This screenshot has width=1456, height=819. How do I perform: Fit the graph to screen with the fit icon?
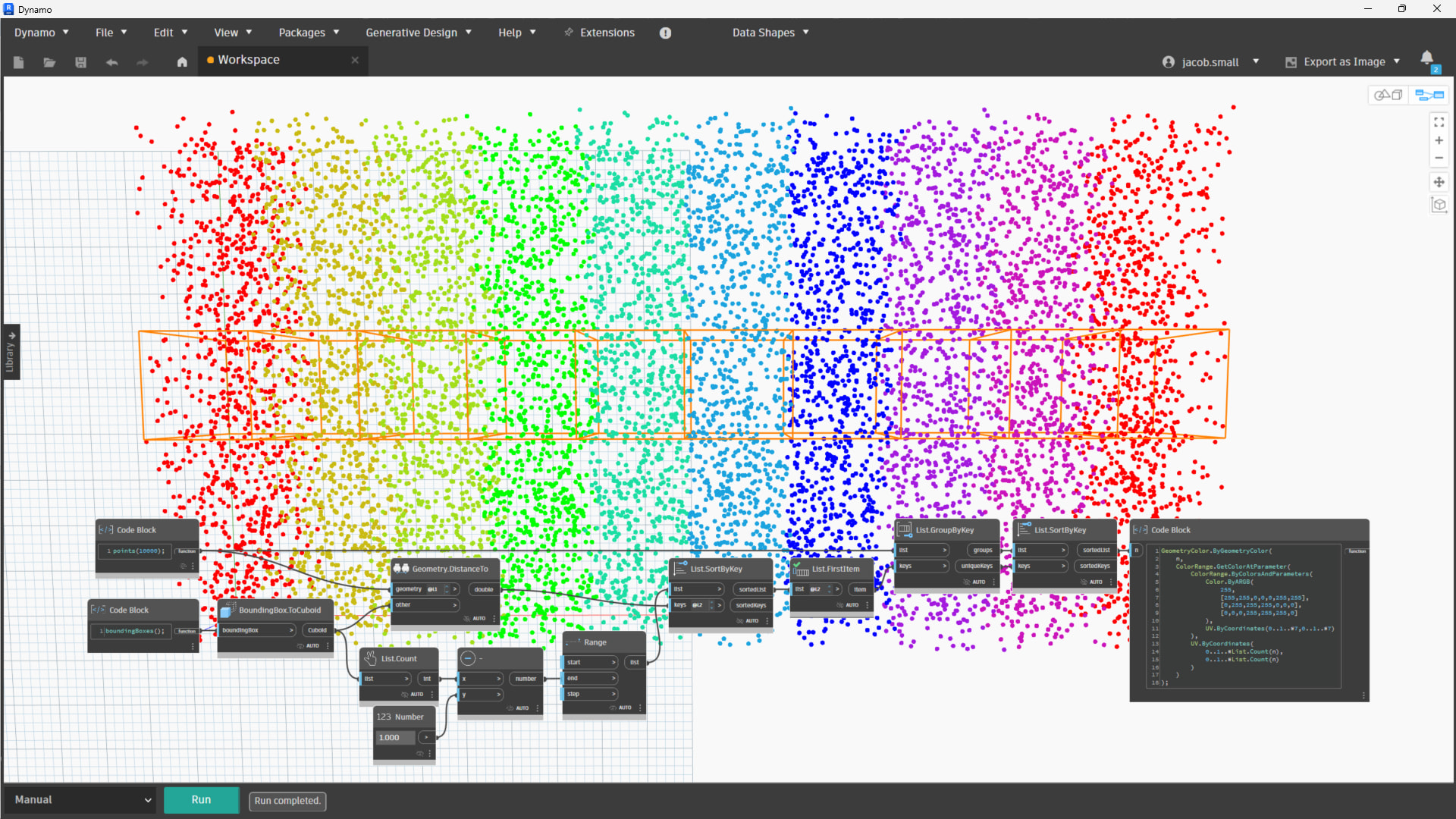[1440, 122]
